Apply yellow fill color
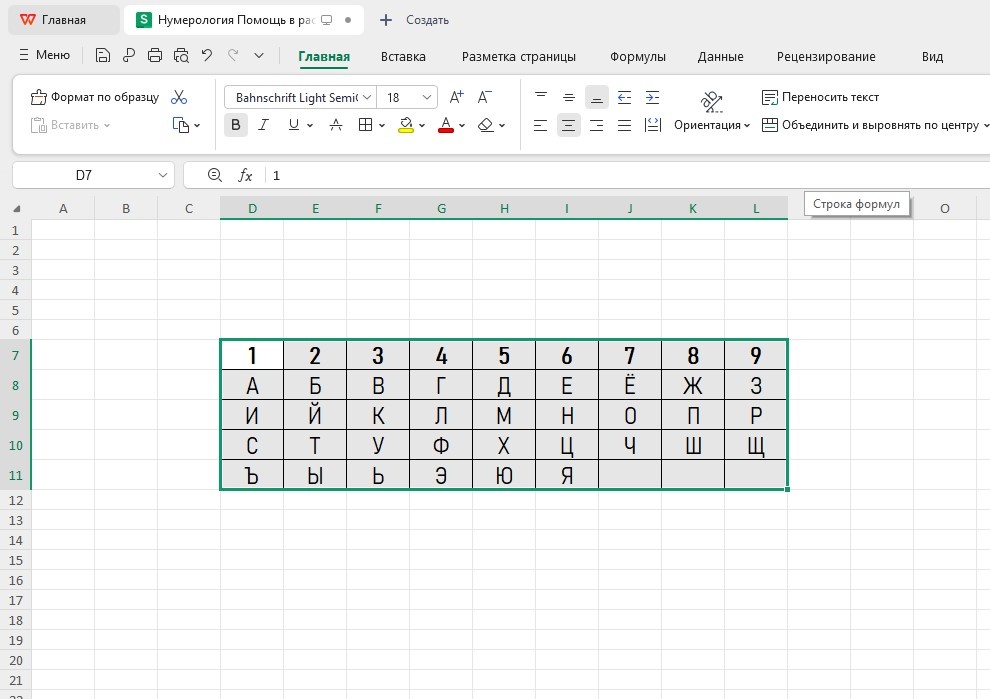 406,125
